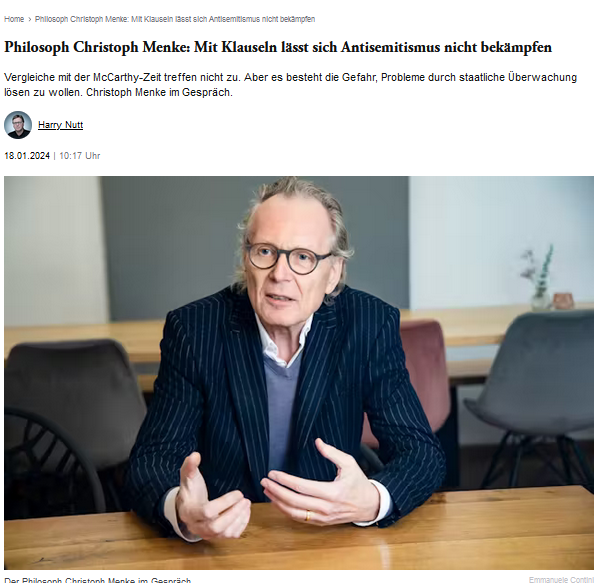Click the caption Der Philosoph Christoph Menke

pos(97,580)
